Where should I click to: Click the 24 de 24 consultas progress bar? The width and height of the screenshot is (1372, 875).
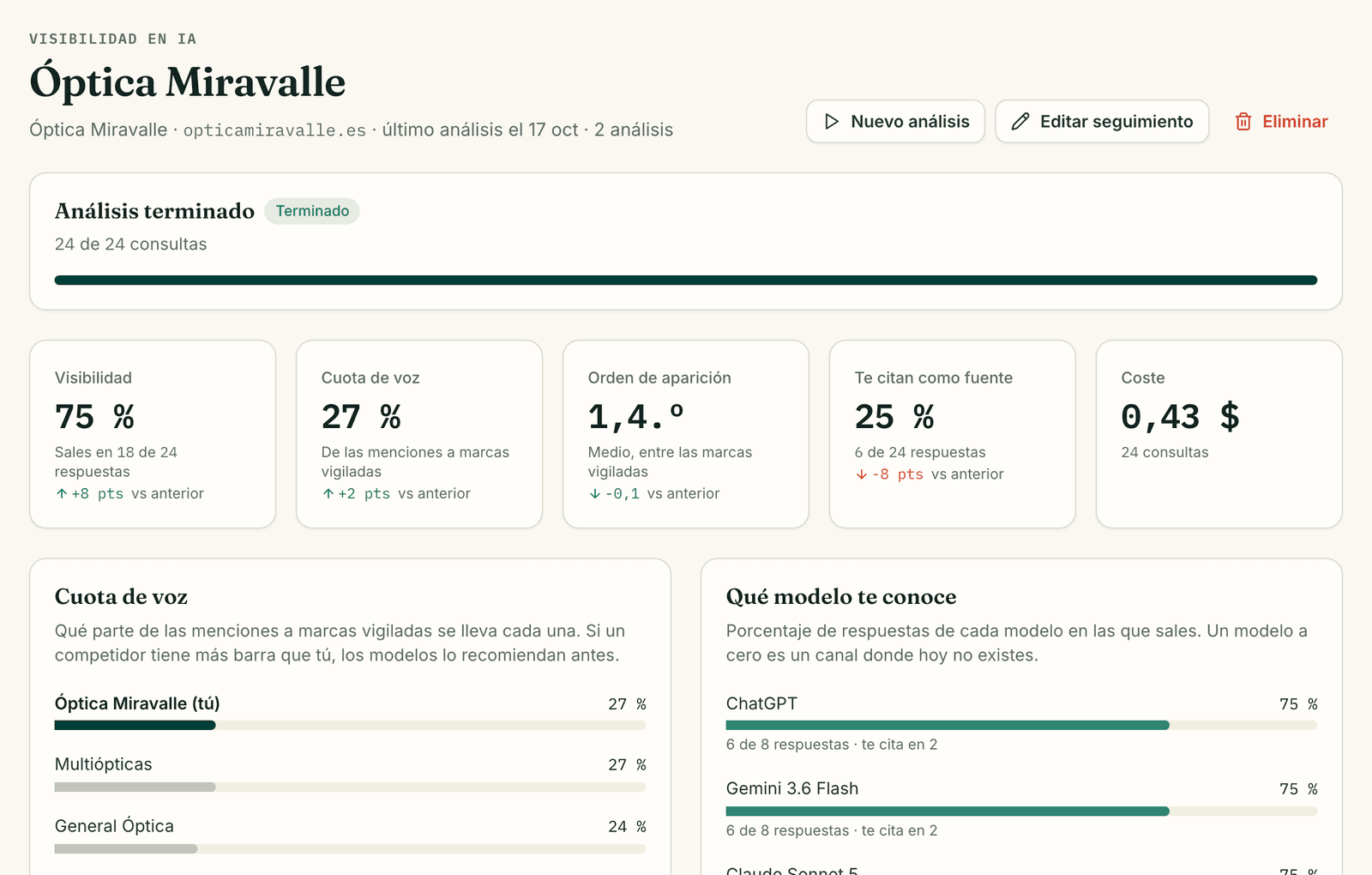pos(686,281)
